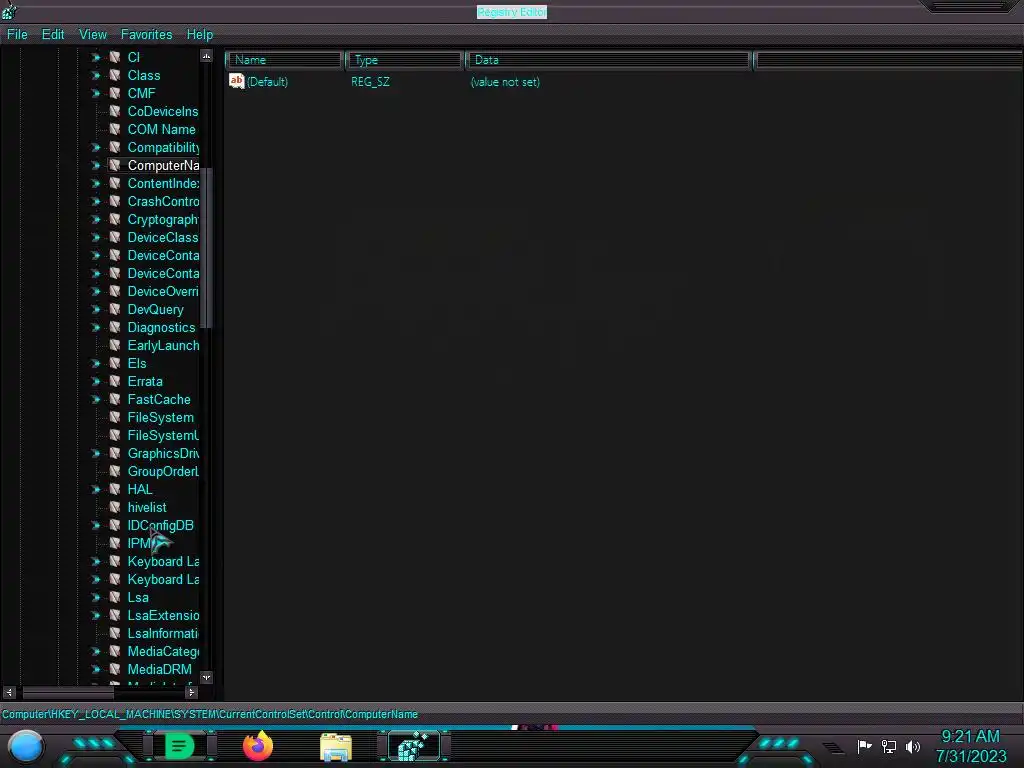Expand the MediaDRM key arrow
Image resolution: width=1024 pixels, height=768 pixels.
coord(96,669)
